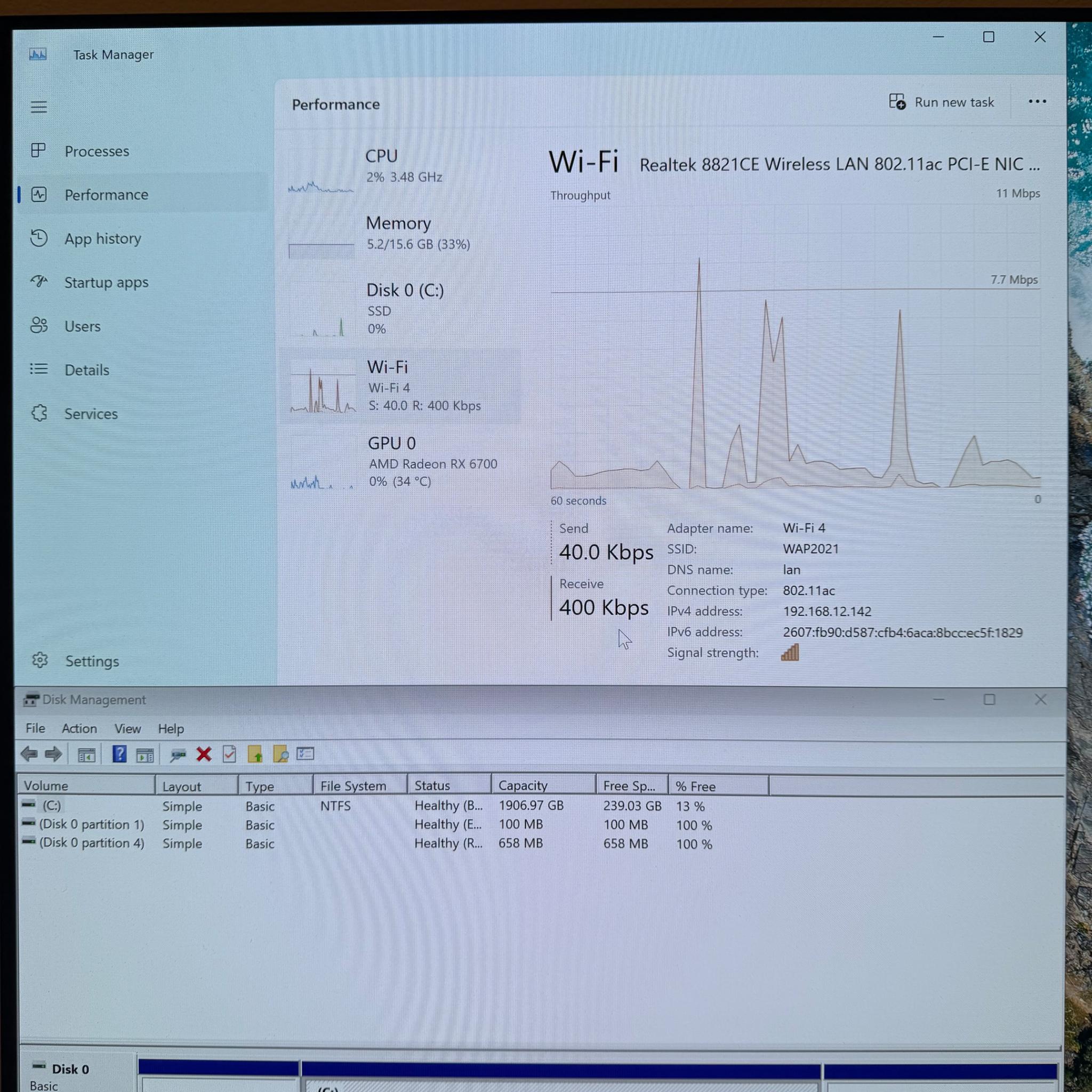Click the Startup apps gauge icon
The width and height of the screenshot is (1092, 1092).
[x=39, y=281]
